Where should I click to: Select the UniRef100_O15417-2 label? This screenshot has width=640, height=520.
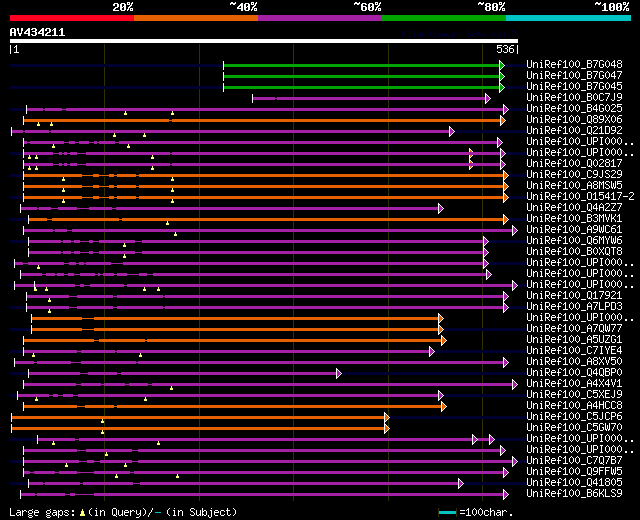pos(580,197)
